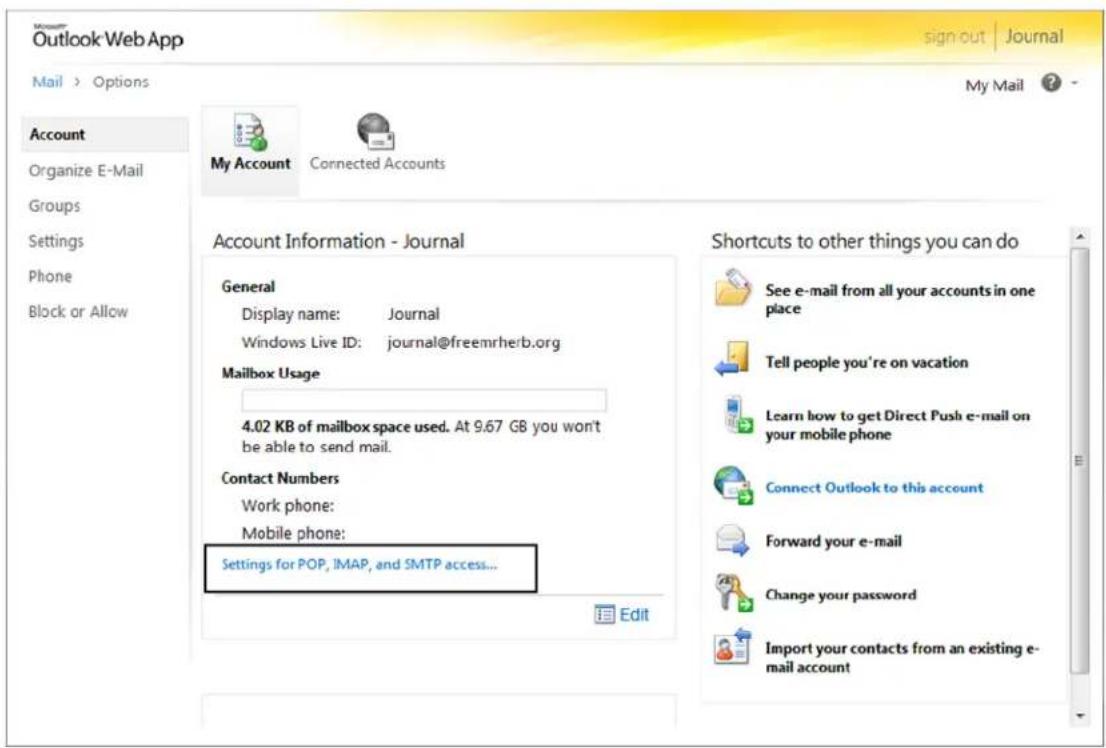Click the Outlook Web App logo

[108, 38]
